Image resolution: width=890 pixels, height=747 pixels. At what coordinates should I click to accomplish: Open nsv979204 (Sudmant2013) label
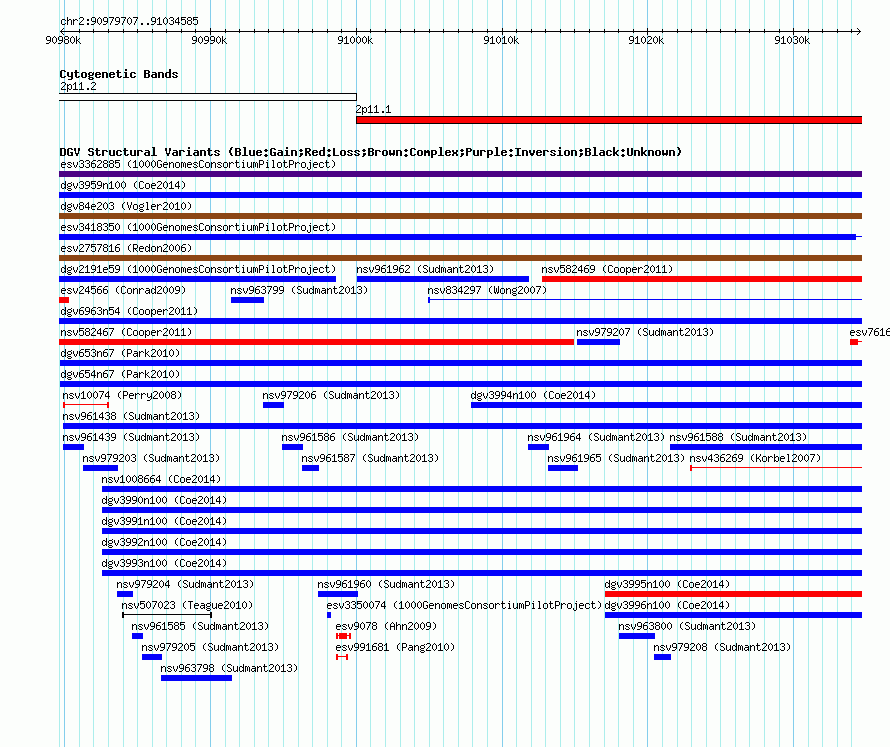tap(185, 584)
